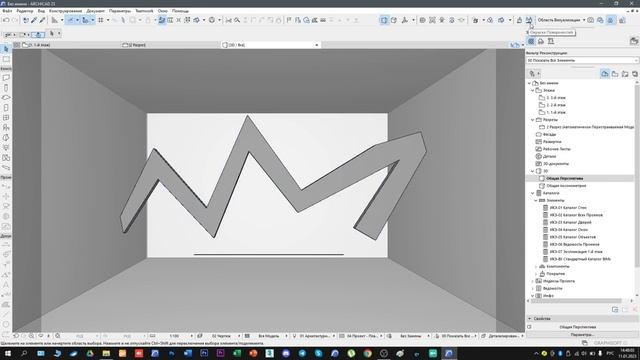Click the scissors Trim icon
640x360 pixels.
pos(228,20)
